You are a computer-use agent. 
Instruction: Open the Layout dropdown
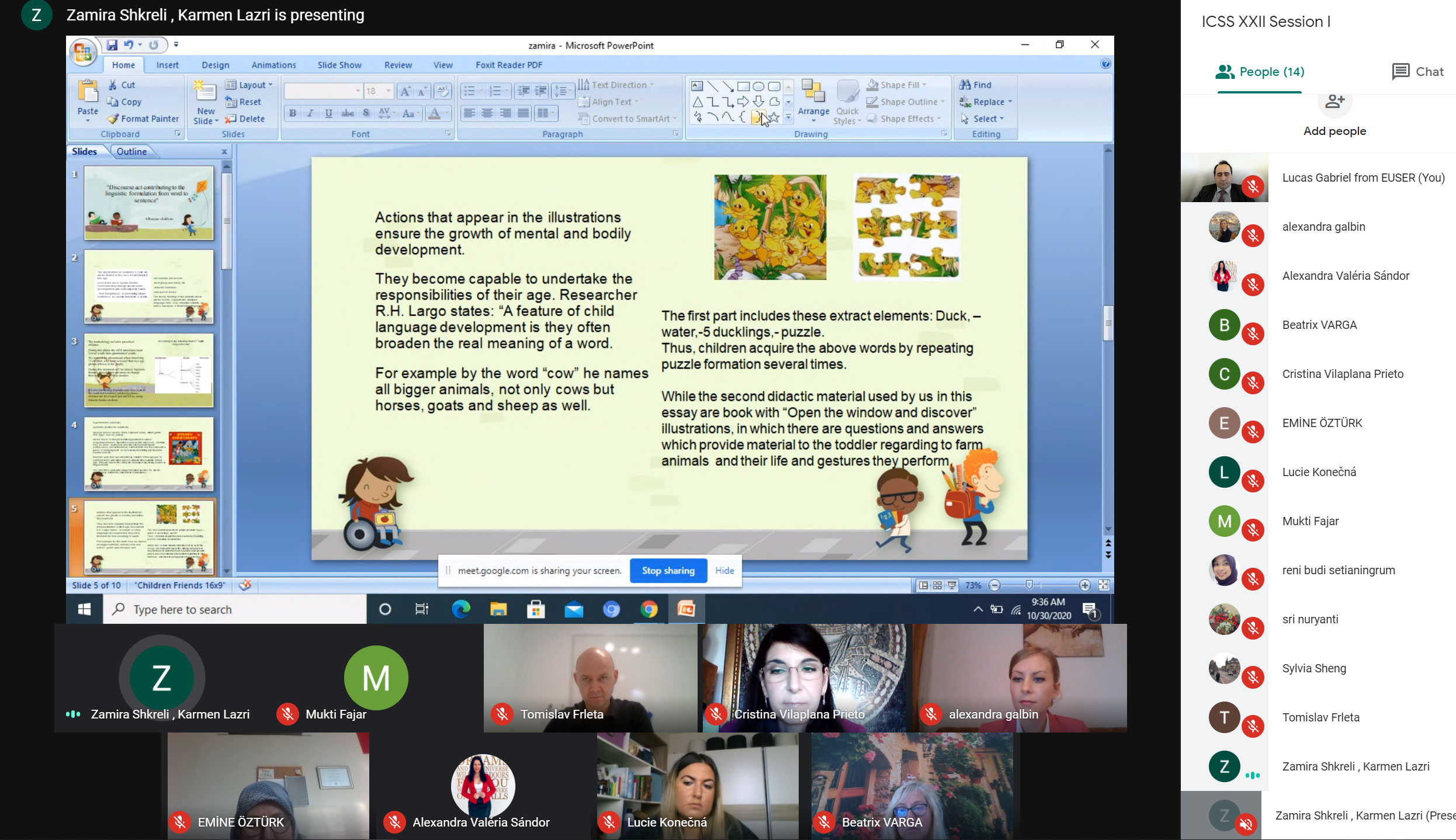[x=249, y=85]
